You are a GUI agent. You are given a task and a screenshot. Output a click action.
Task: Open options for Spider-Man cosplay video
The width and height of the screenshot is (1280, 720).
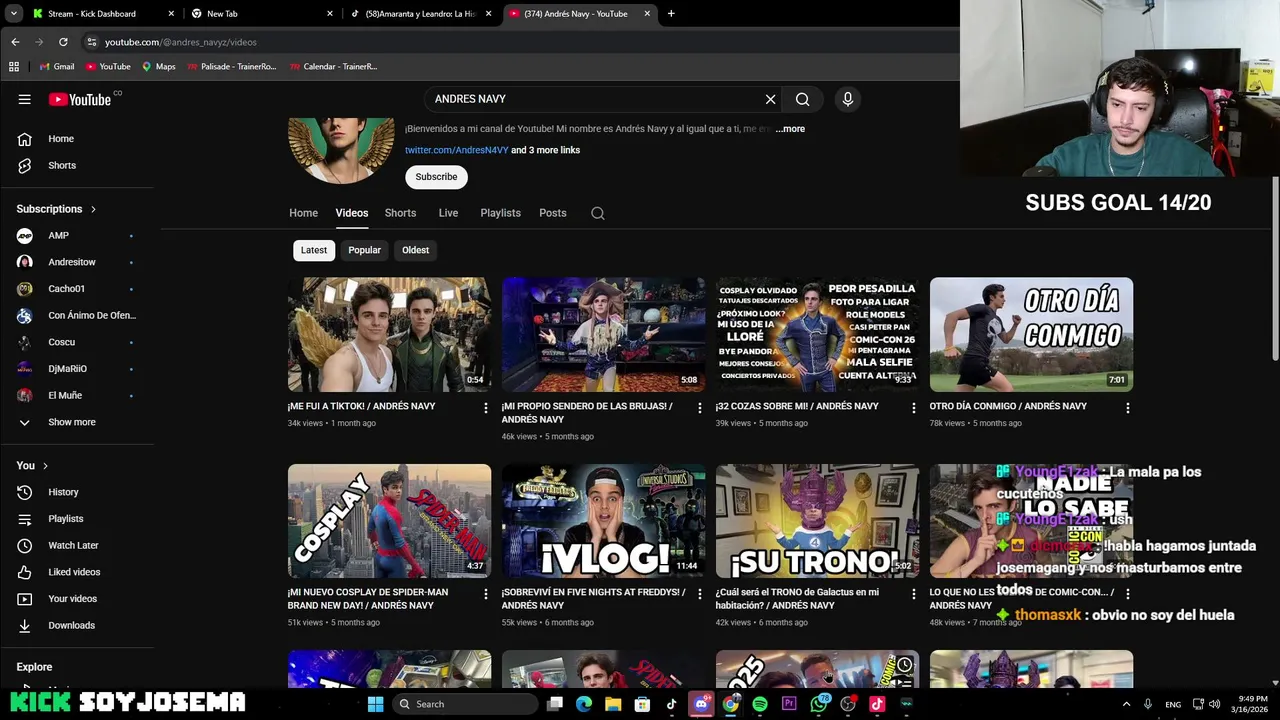[486, 594]
